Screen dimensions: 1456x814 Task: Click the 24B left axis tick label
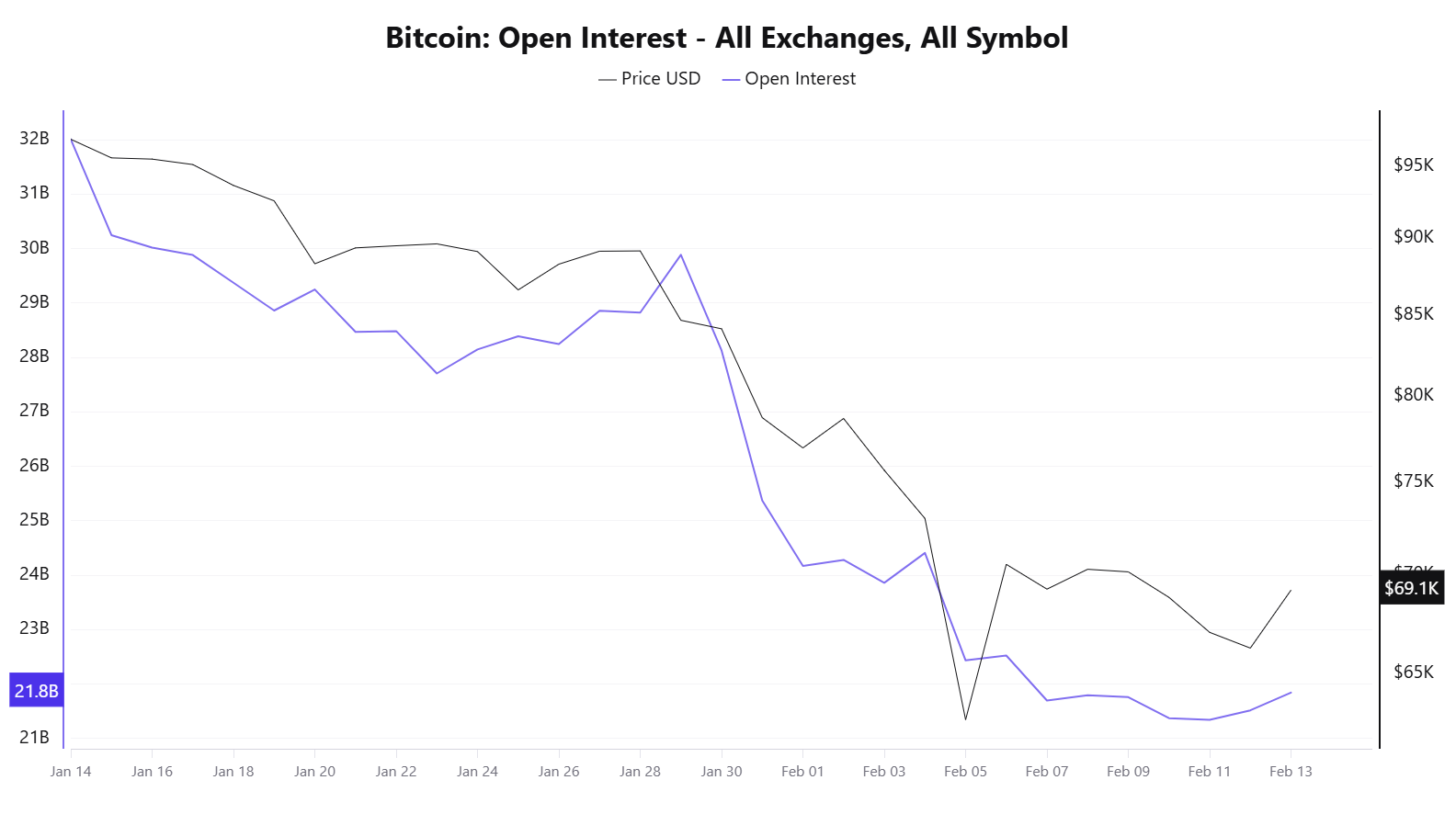tap(34, 574)
